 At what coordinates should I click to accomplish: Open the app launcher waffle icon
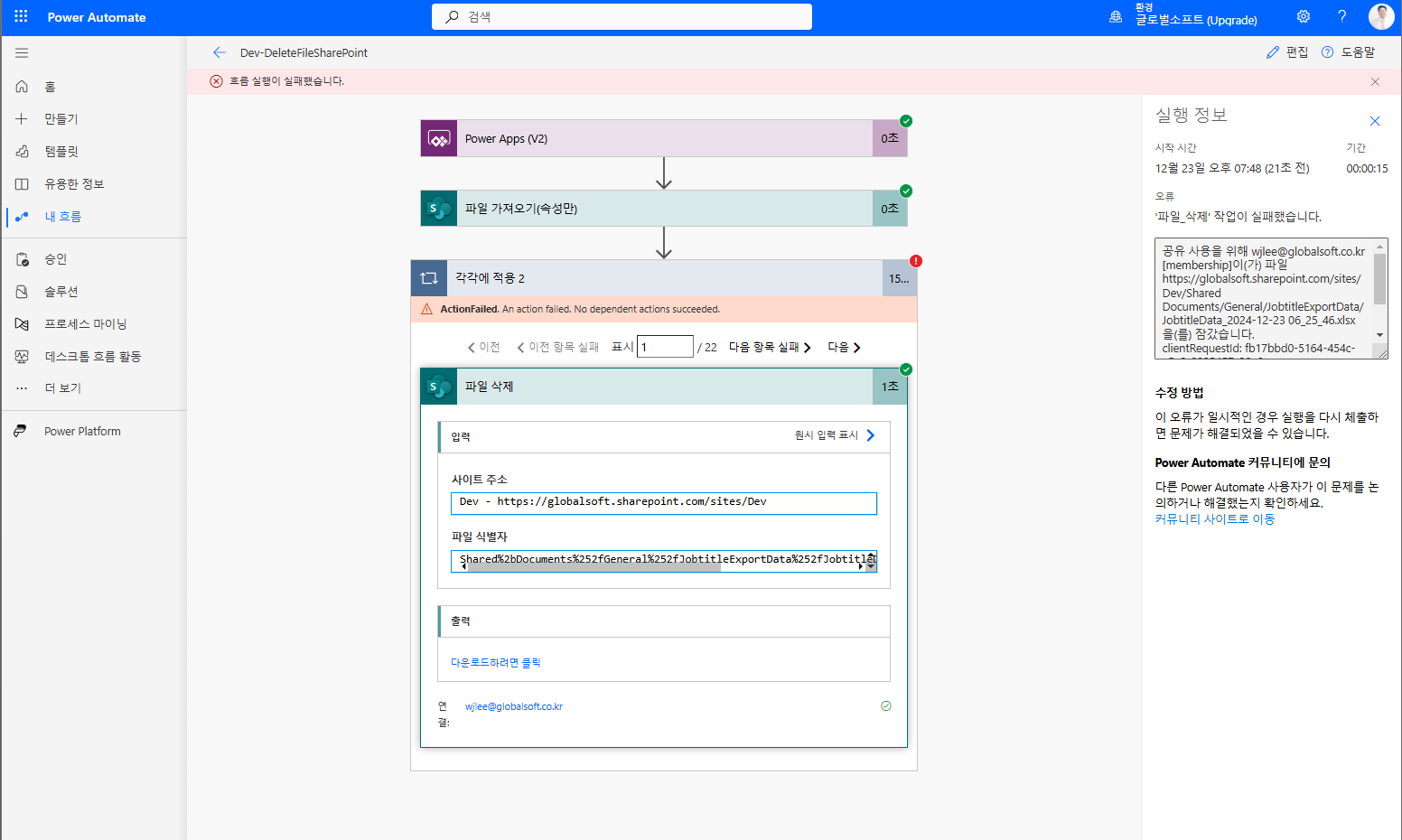point(22,16)
